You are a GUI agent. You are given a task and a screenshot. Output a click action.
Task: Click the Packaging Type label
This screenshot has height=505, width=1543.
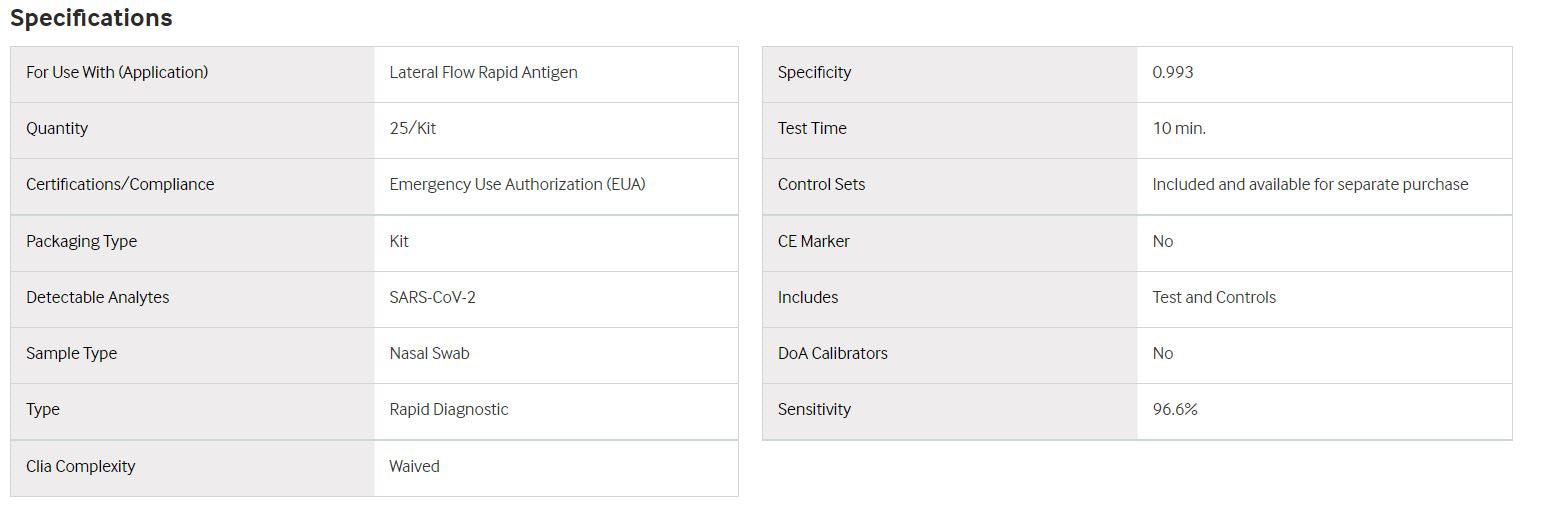click(81, 241)
